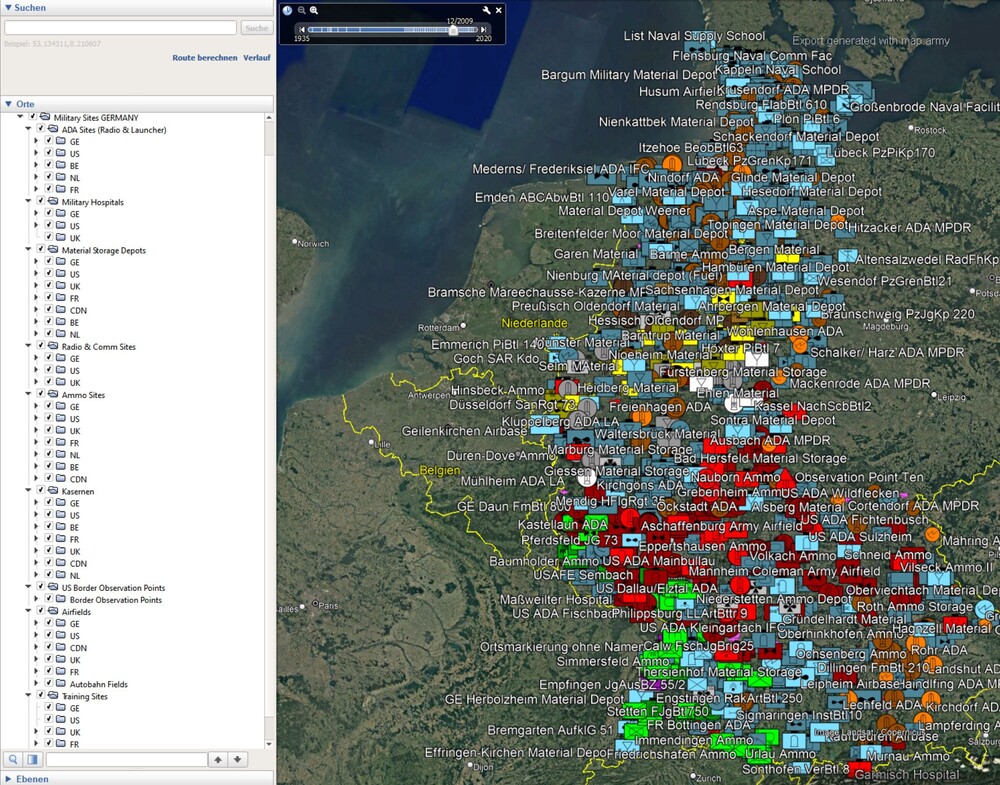Click Bargum Military Material Depot label
Image resolution: width=1000 pixels, height=785 pixels.
[628, 75]
